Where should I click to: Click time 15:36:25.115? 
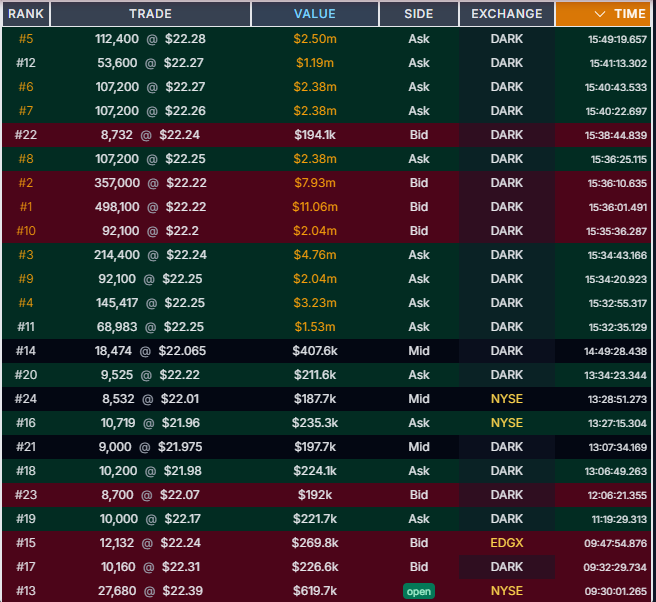(619, 159)
